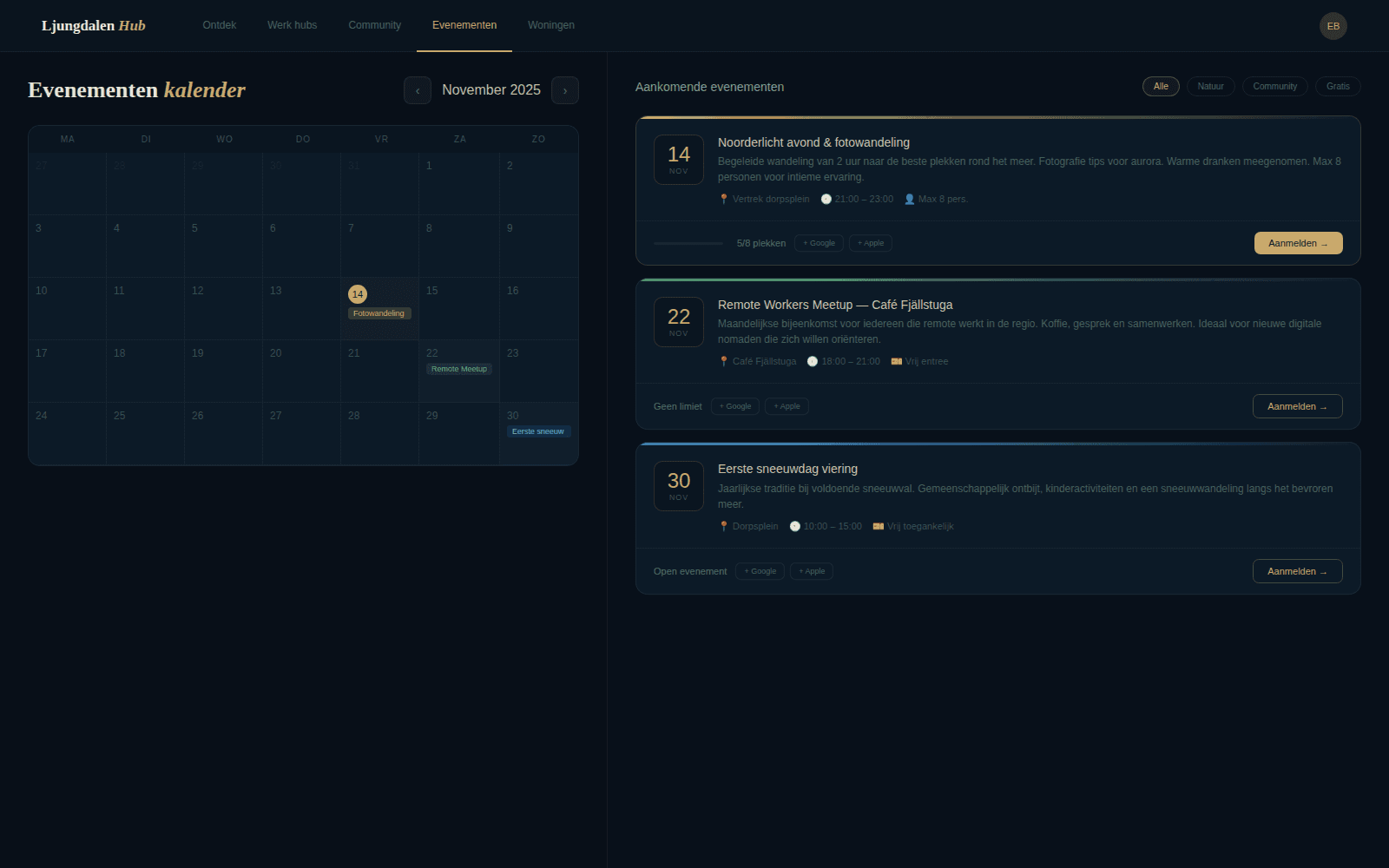Open the Ontdek section
The width and height of the screenshot is (1389, 868).
click(x=219, y=25)
